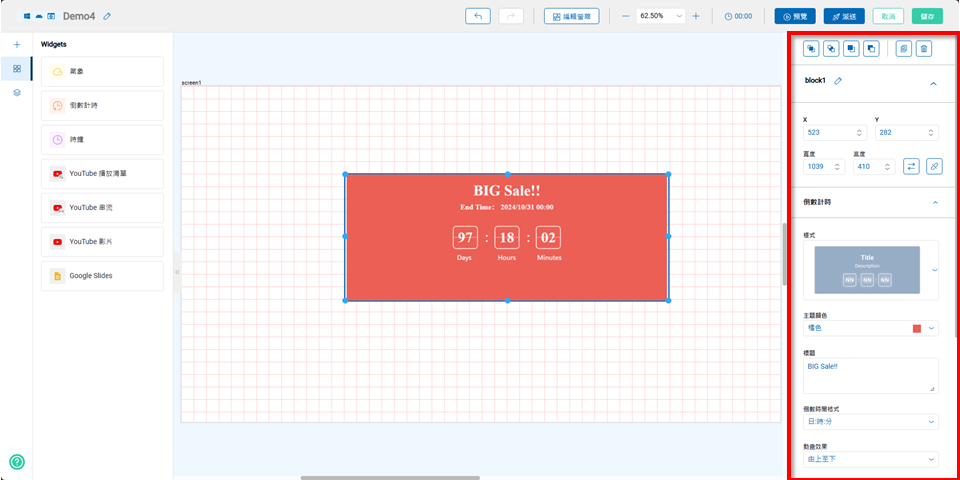Click the red theme color swatch
This screenshot has width=960, height=480.
pos(917,328)
